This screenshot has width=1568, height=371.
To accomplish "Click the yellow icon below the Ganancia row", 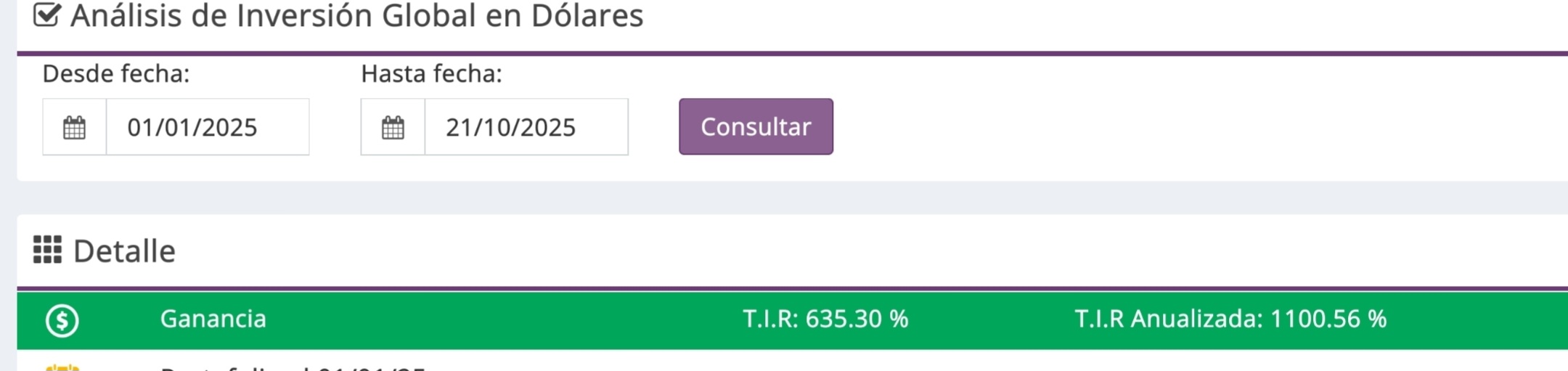I will [x=62, y=367].
